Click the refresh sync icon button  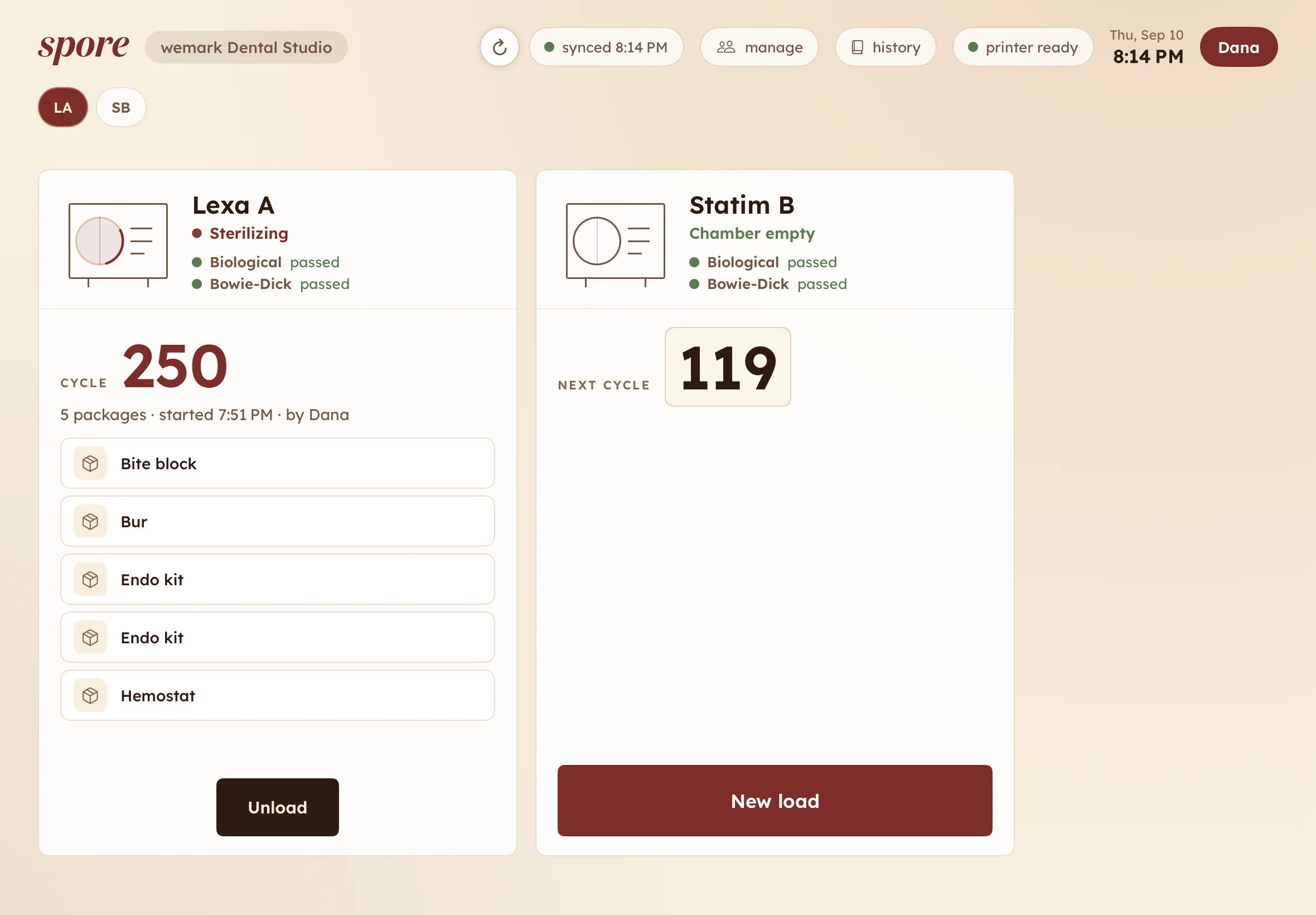499,47
